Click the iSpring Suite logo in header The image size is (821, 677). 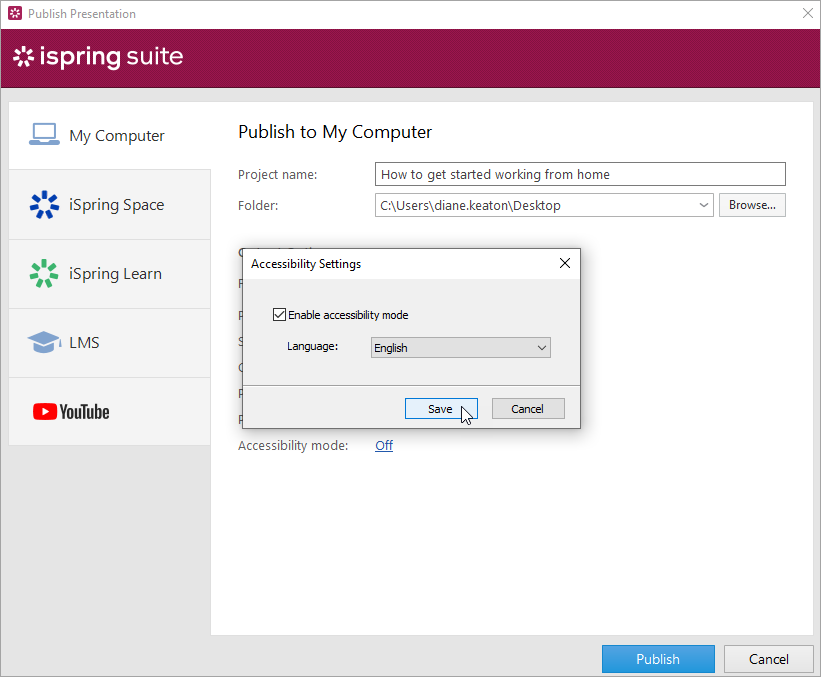[x=98, y=57]
